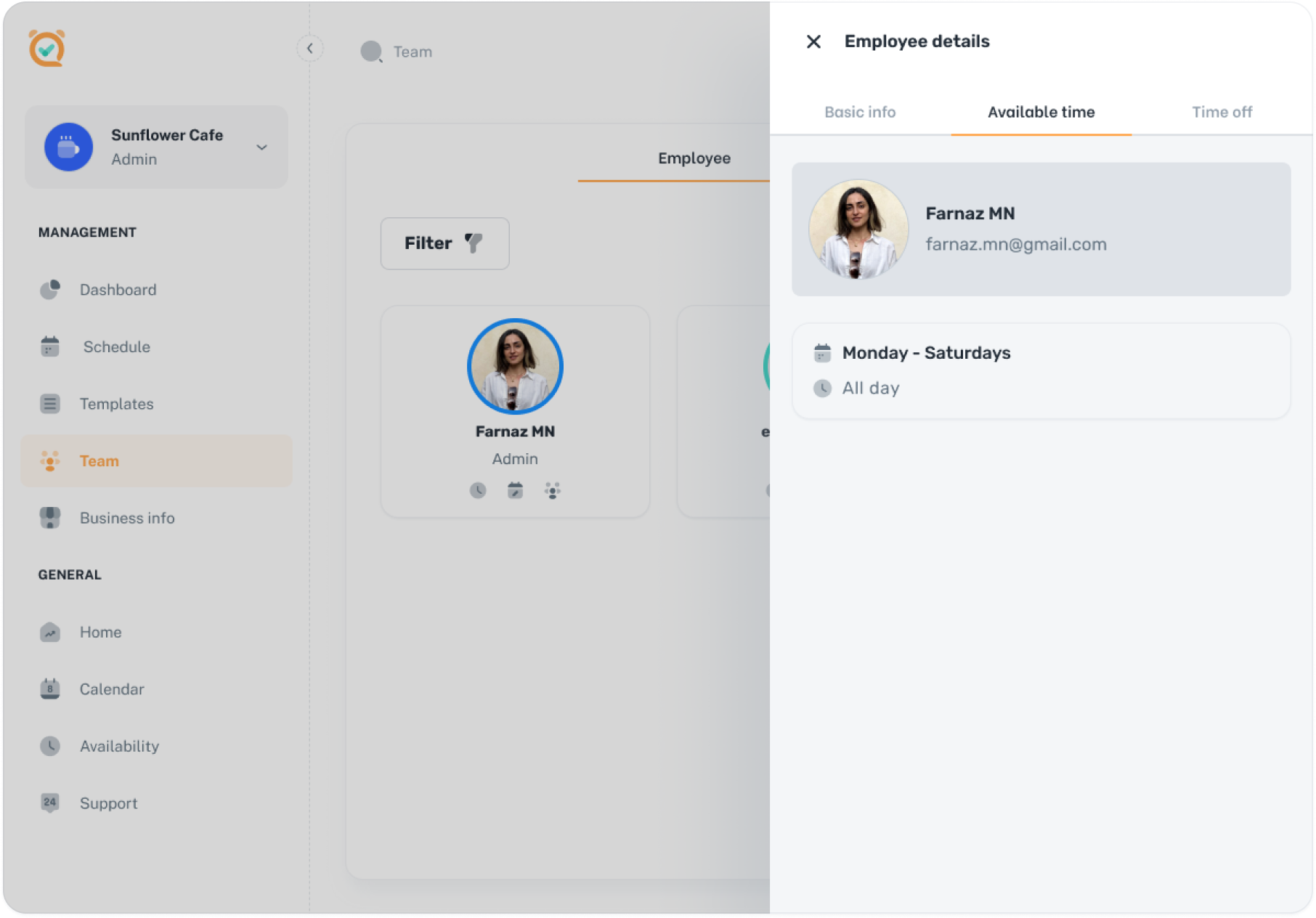Open the Filter options
Image resolution: width=1316 pixels, height=918 pixels.
[444, 243]
